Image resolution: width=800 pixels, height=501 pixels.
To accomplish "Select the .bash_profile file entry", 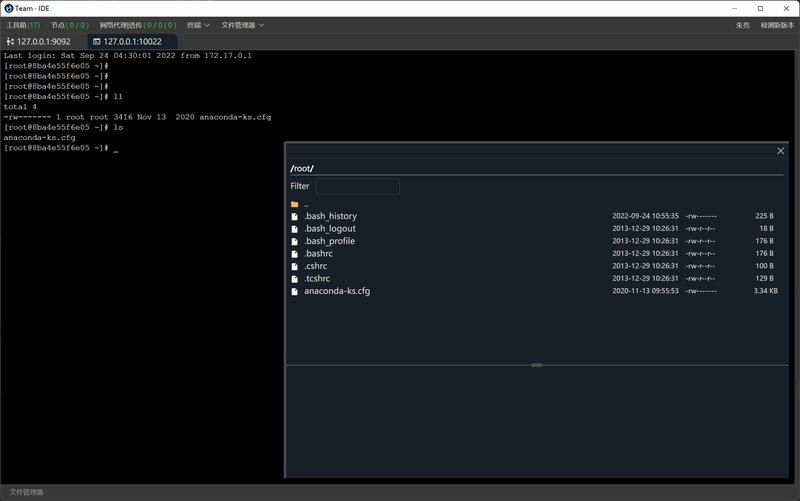I will click(x=330, y=241).
